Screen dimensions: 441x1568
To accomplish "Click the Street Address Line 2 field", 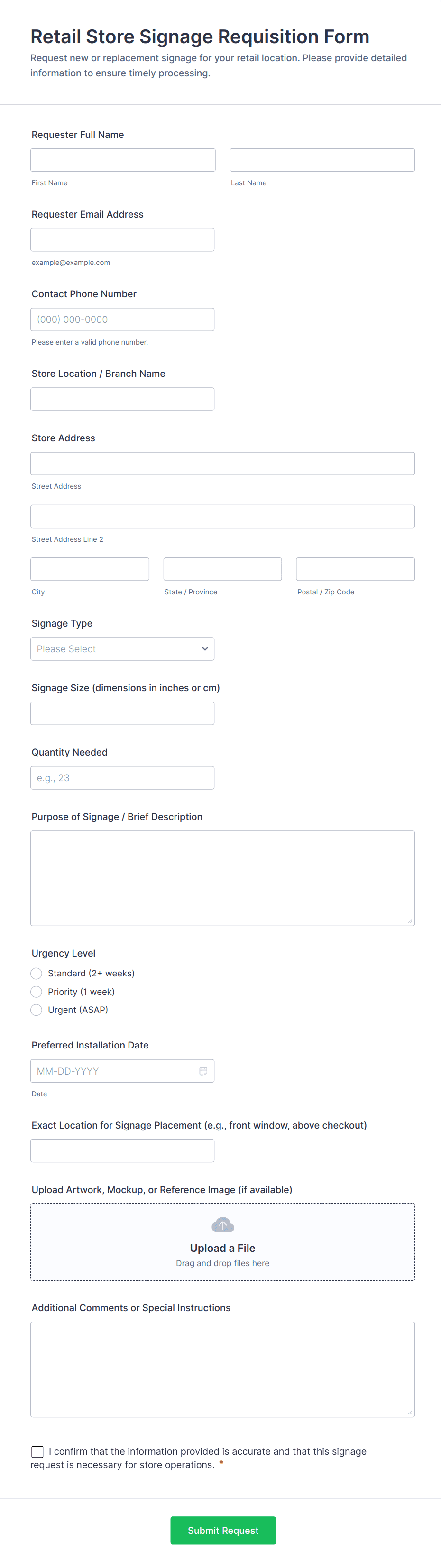I will point(222,516).
